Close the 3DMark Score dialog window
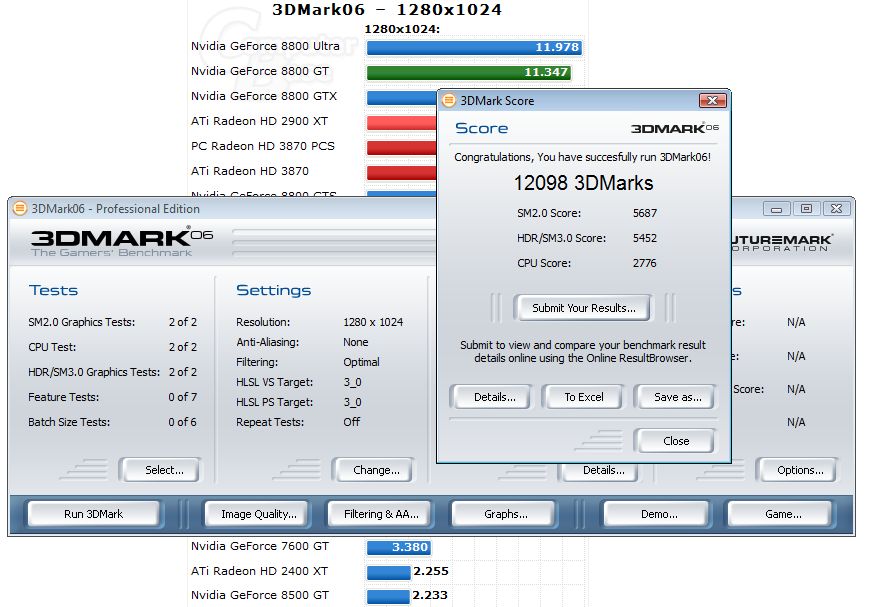 pos(712,100)
